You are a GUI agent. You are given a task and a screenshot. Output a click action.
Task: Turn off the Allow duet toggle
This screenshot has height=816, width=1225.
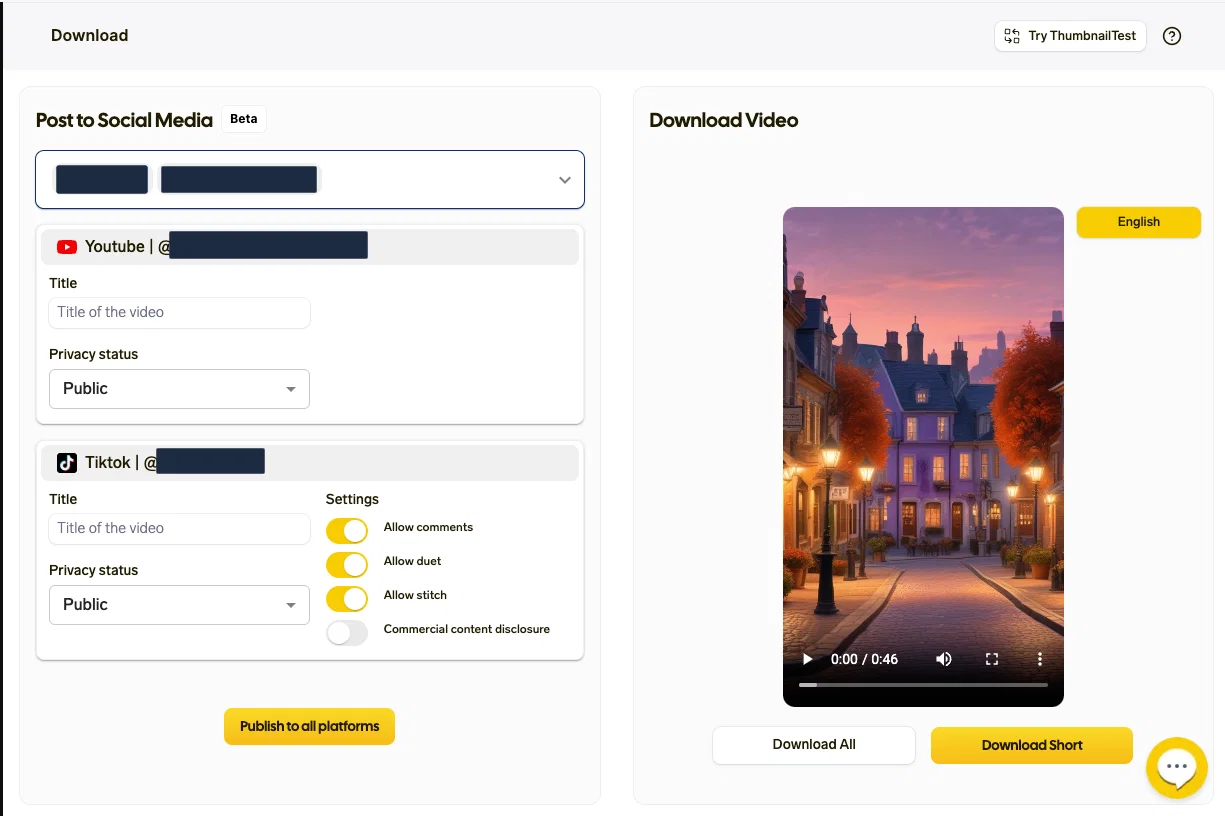coord(347,564)
